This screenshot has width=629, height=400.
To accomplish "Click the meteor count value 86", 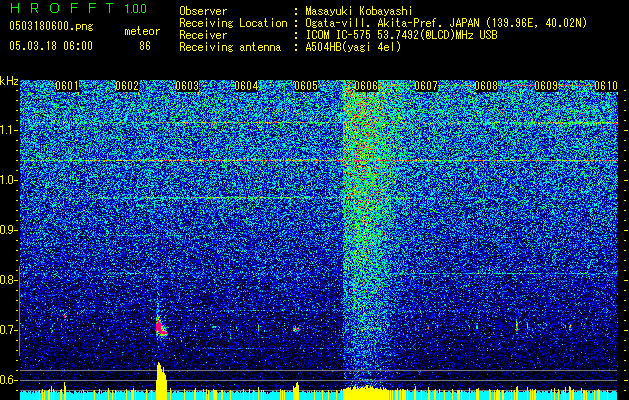I will point(145,46).
